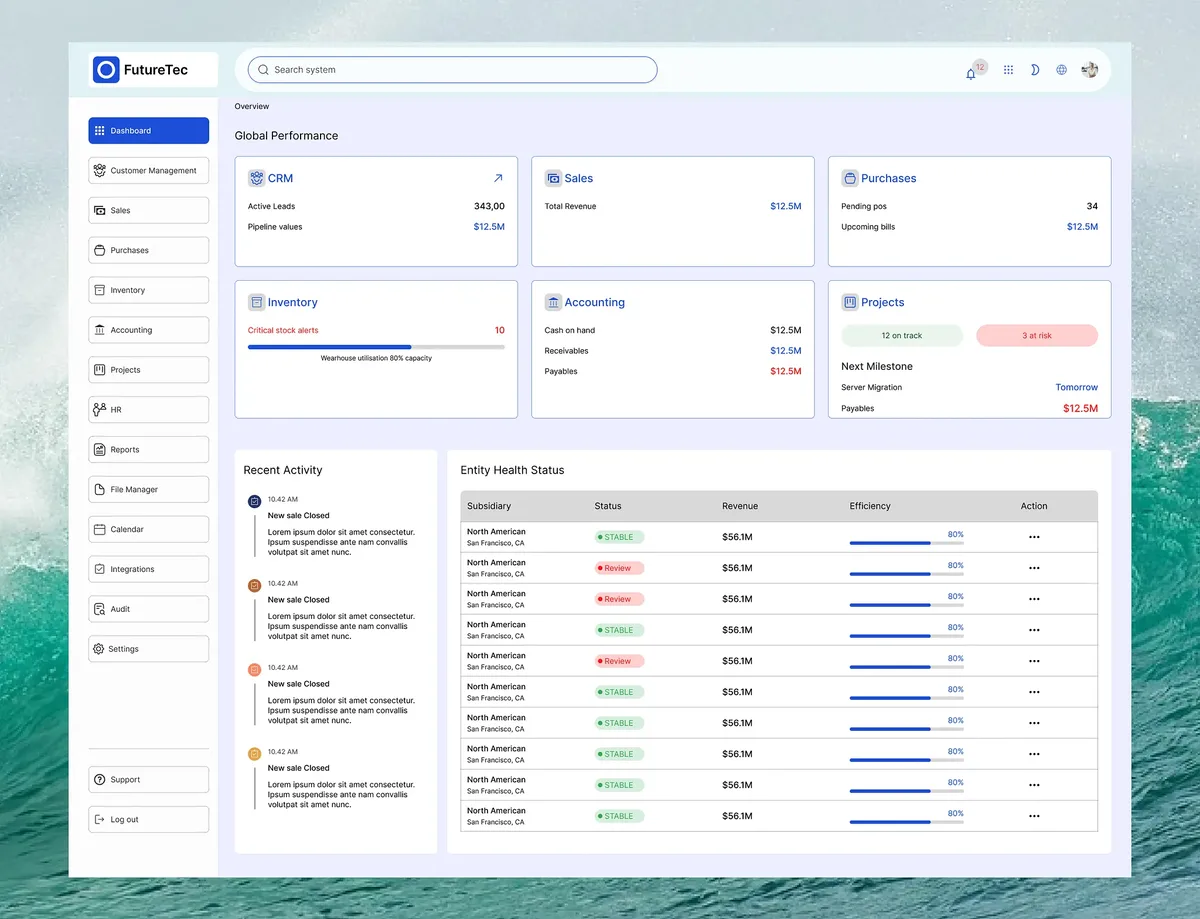The width and height of the screenshot is (1200, 919).
Task: Click the '12 on track' pill
Action: (x=902, y=336)
